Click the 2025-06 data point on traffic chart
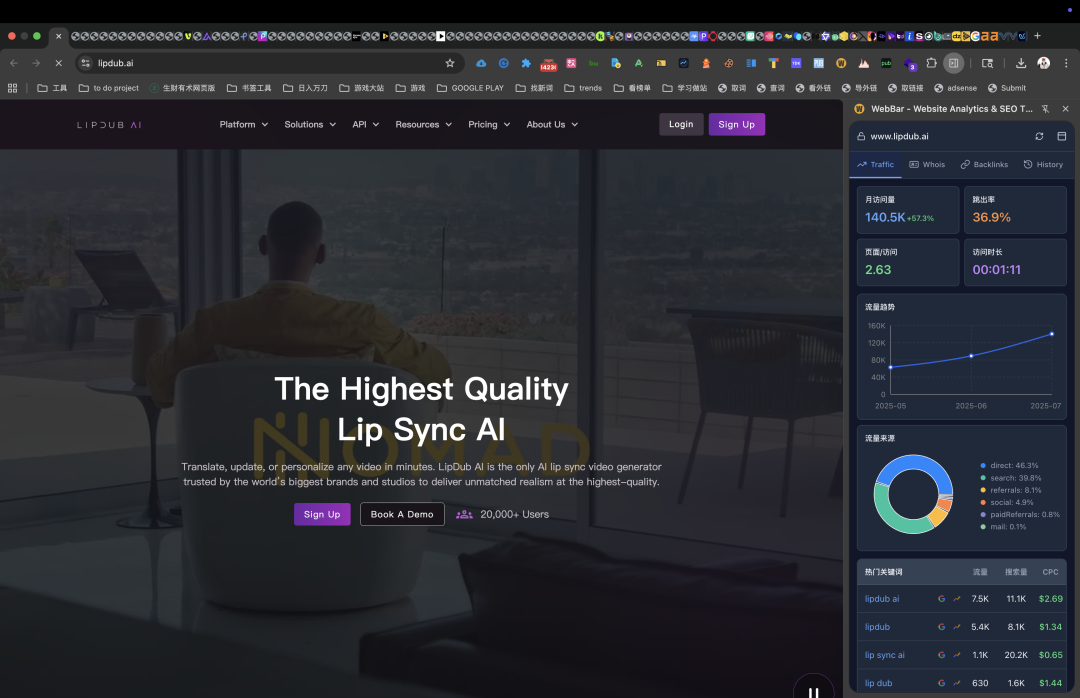Viewport: 1080px width, 698px height. coord(971,356)
